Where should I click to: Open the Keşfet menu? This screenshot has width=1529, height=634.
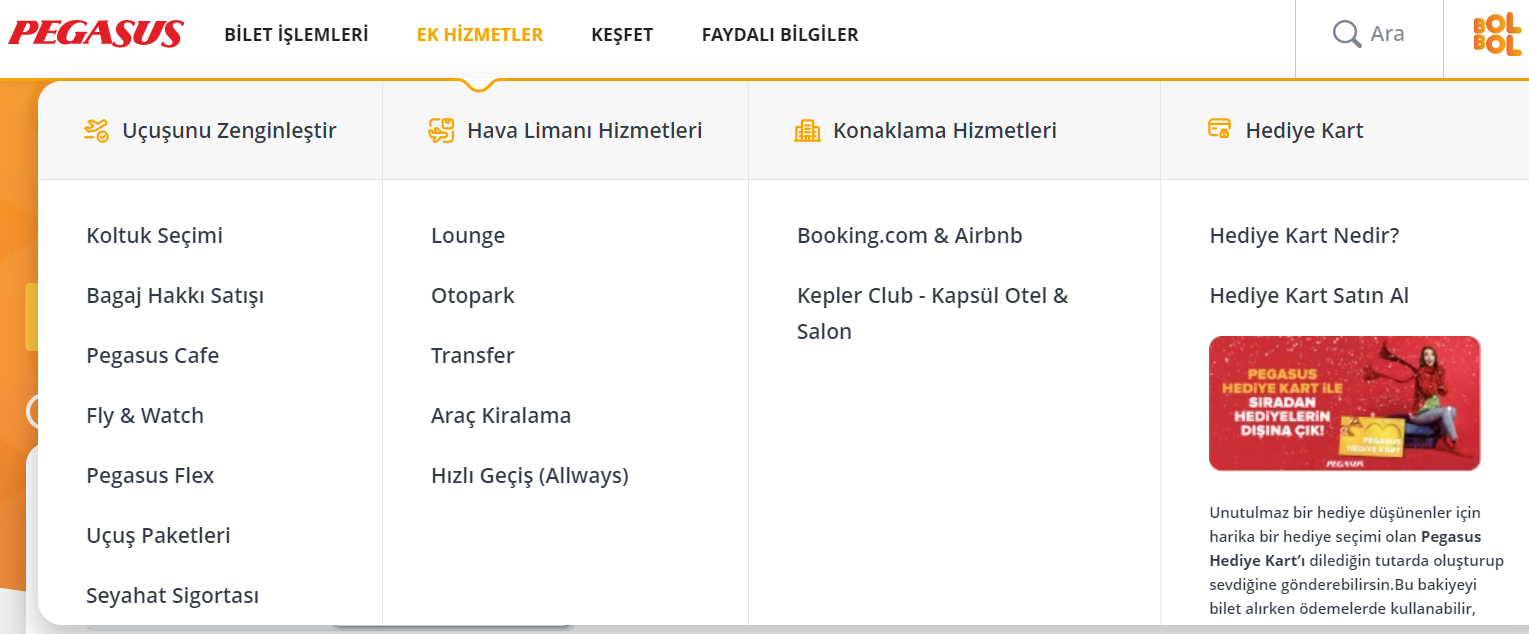click(622, 35)
